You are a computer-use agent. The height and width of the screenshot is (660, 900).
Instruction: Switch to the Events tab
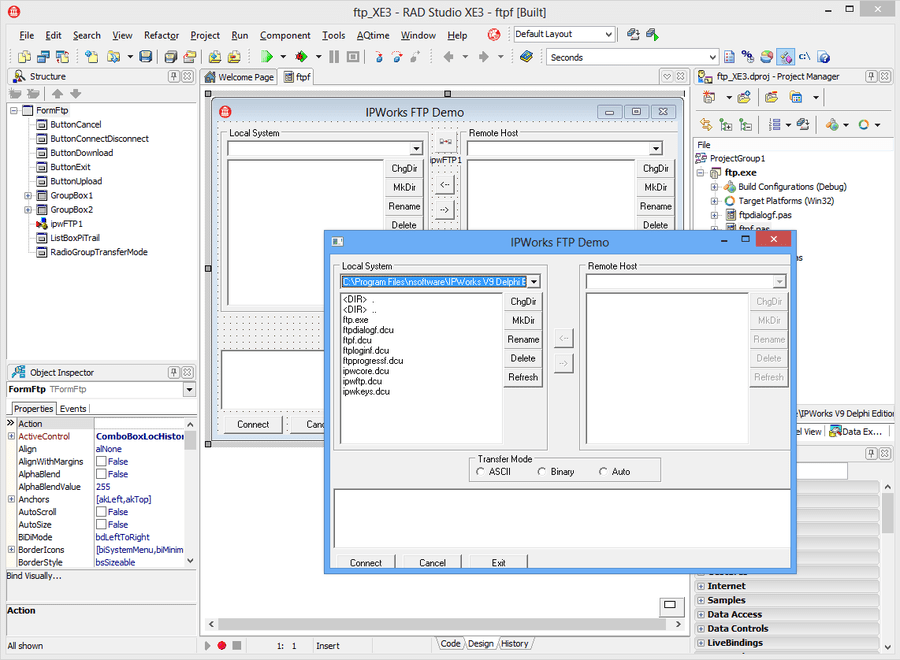tap(72, 408)
